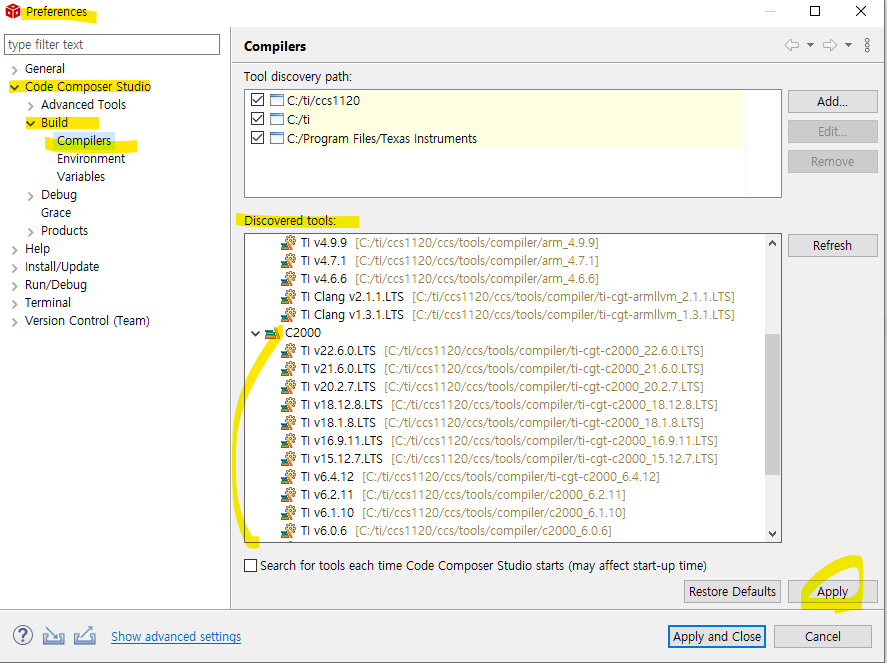Viewport: 887px width, 663px height.
Task: Click the TI v4.6.6 compiler icon
Action: point(289,279)
